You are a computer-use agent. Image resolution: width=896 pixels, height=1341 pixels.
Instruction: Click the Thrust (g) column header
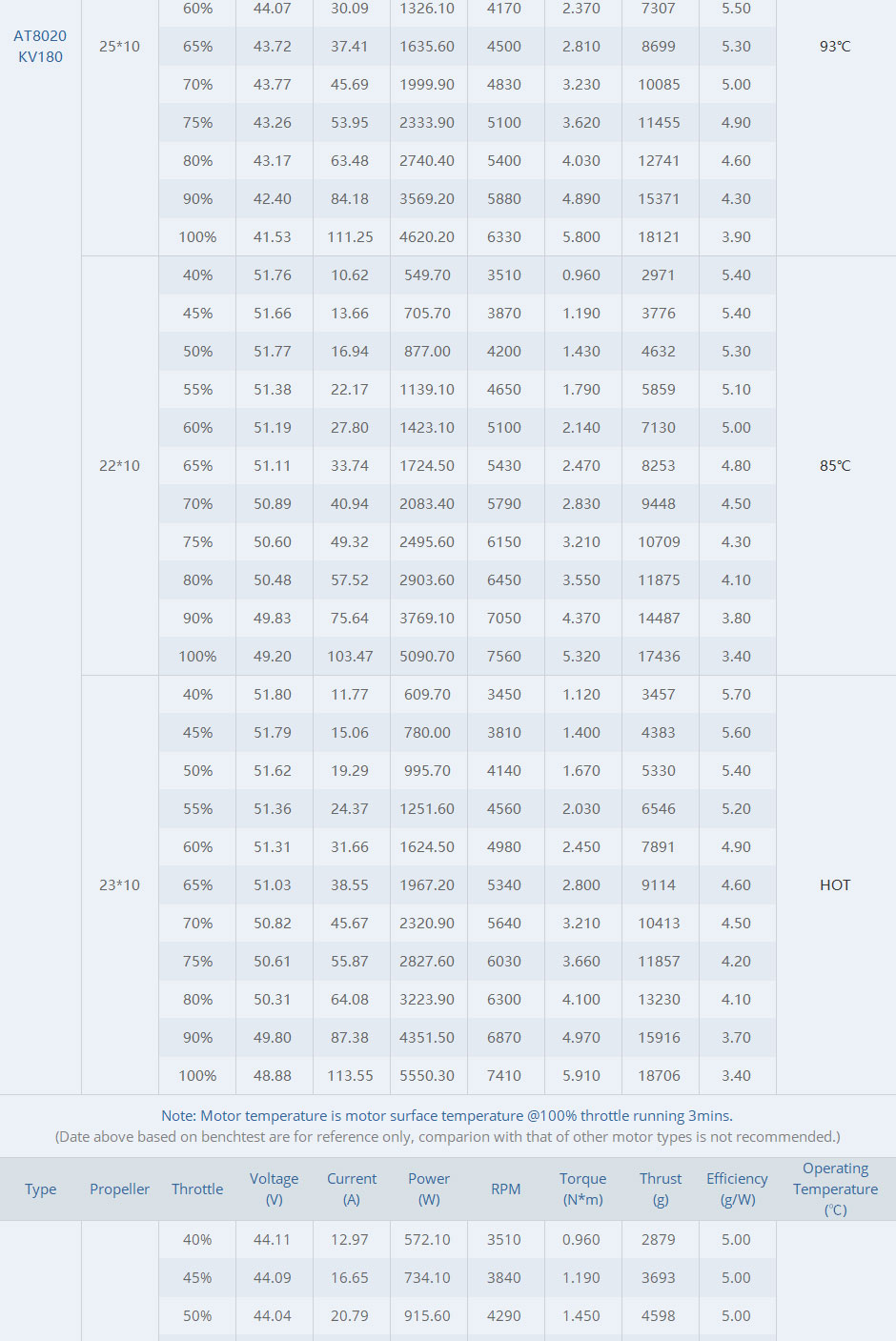click(x=660, y=1189)
